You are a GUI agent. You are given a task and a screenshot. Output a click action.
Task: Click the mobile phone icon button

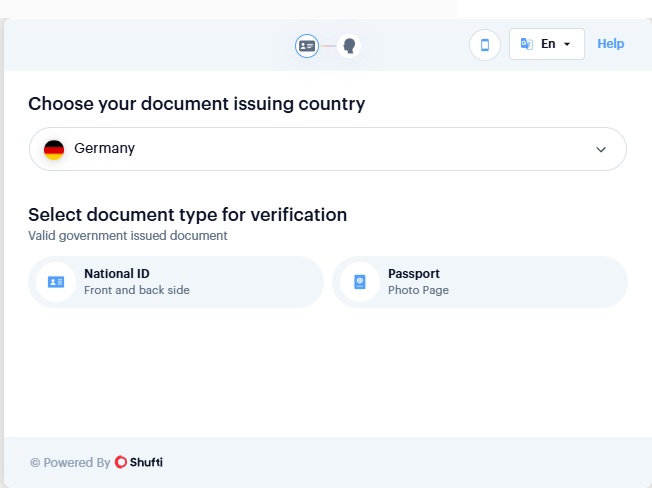point(485,44)
